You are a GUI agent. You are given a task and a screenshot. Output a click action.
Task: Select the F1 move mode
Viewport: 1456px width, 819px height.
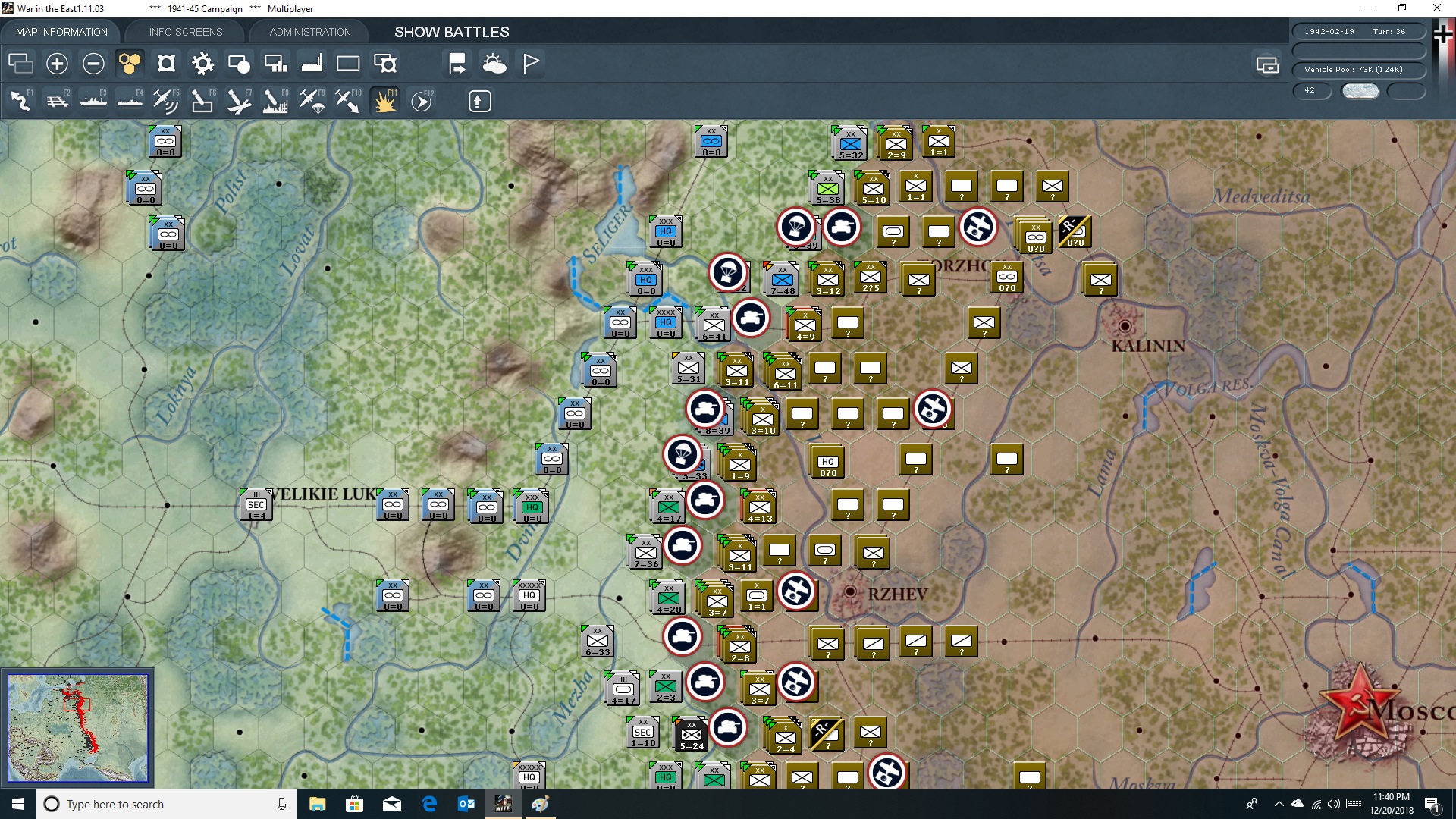tap(20, 101)
